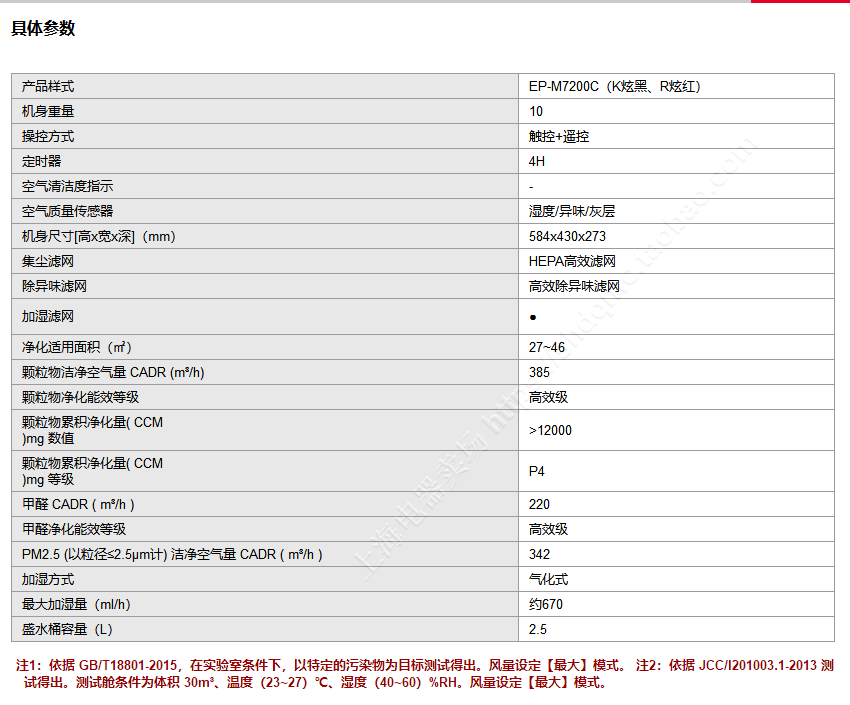Click the CCM value ">12000"
The height and width of the screenshot is (705, 850).
pyautogui.click(x=550, y=430)
